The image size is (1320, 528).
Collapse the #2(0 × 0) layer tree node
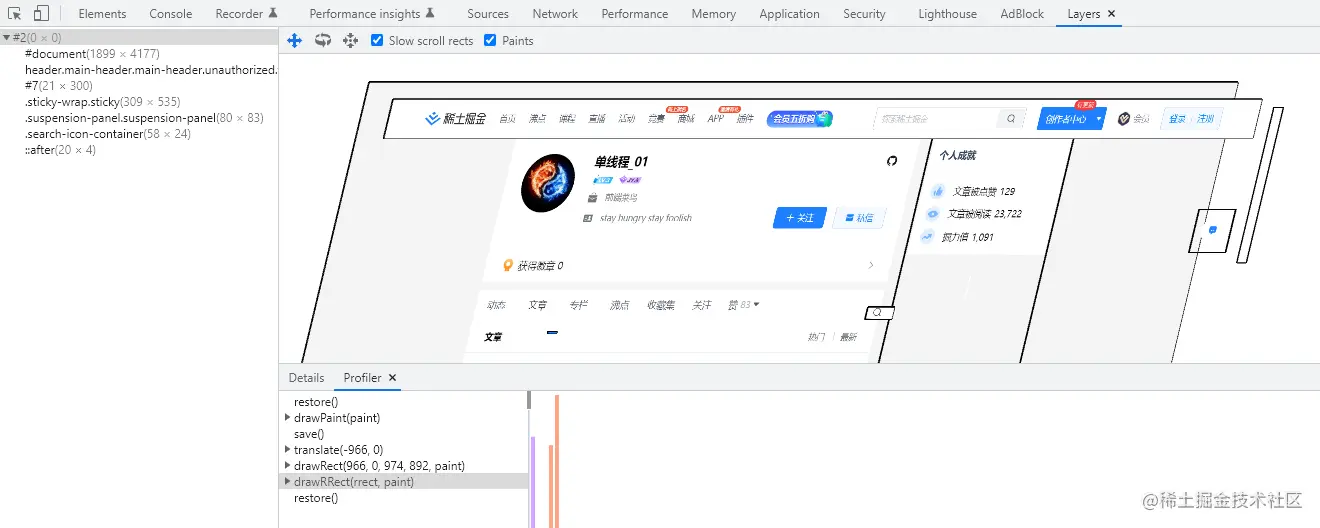[7, 38]
